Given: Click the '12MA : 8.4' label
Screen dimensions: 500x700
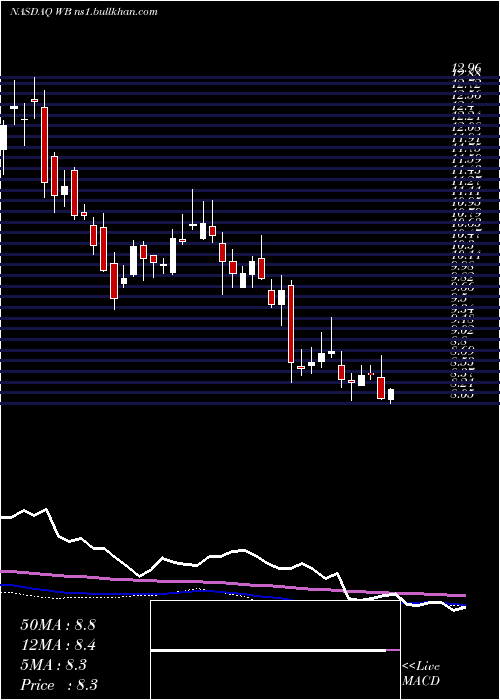Looking at the screenshot, I should pyautogui.click(x=58, y=645).
